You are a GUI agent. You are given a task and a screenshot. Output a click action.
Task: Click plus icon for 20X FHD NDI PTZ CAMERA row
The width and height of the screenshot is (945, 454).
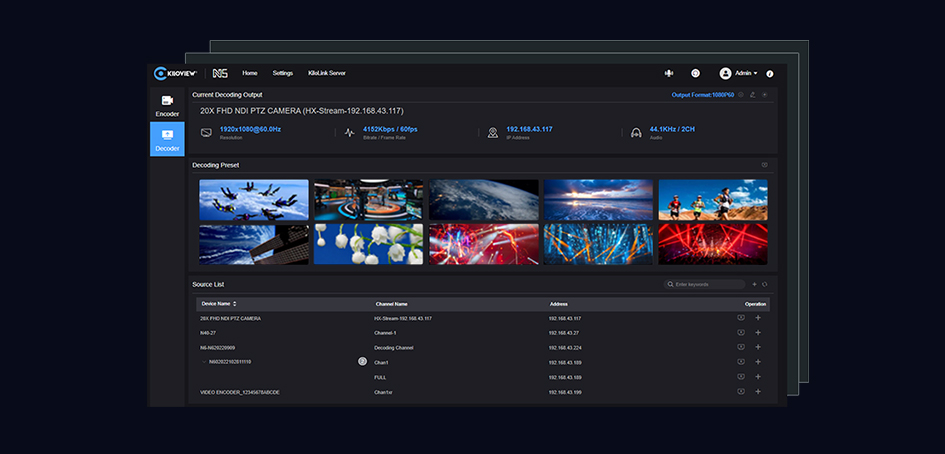pyautogui.click(x=758, y=318)
